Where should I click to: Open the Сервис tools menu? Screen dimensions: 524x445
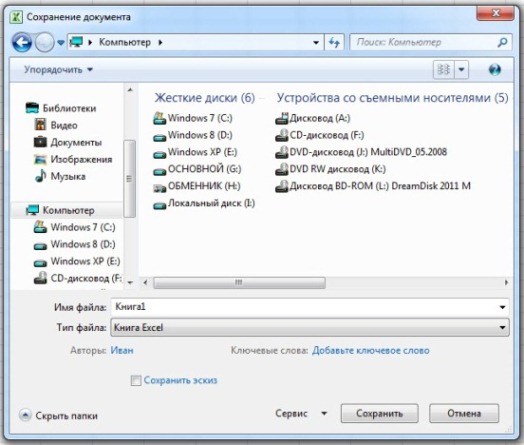301,414
